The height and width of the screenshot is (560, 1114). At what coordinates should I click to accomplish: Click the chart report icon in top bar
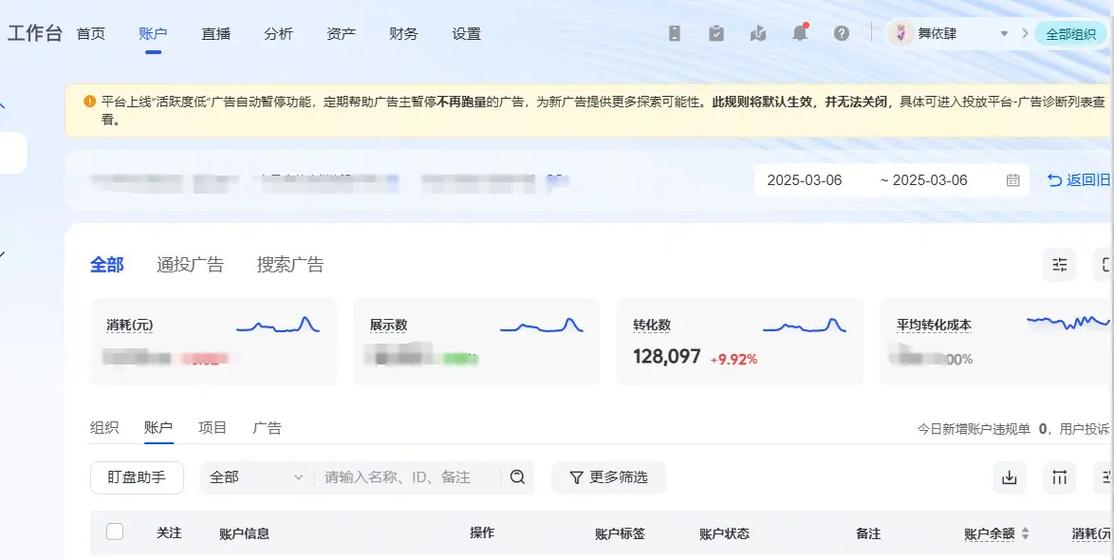[x=758, y=33]
